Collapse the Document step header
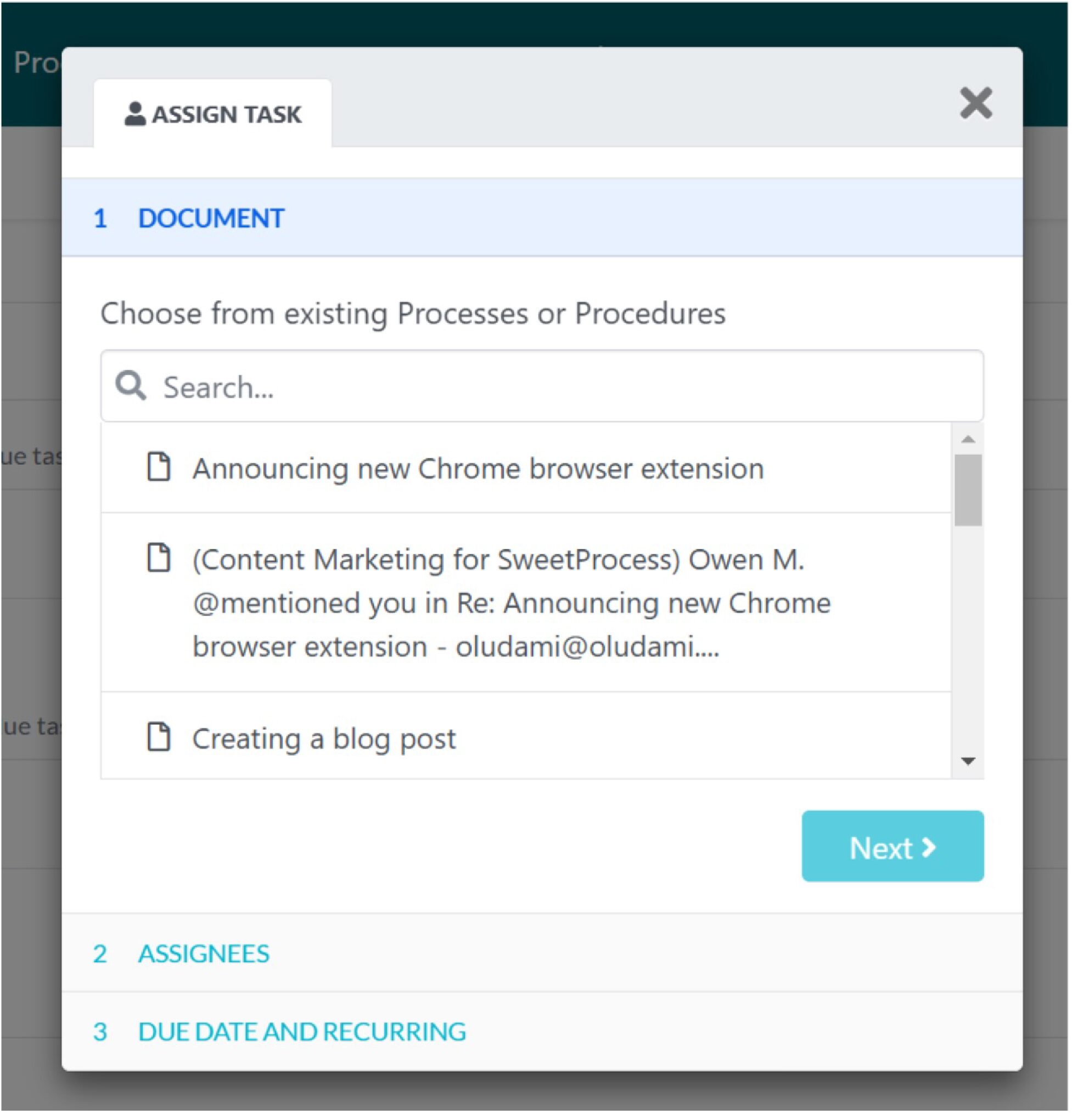 coord(542,218)
